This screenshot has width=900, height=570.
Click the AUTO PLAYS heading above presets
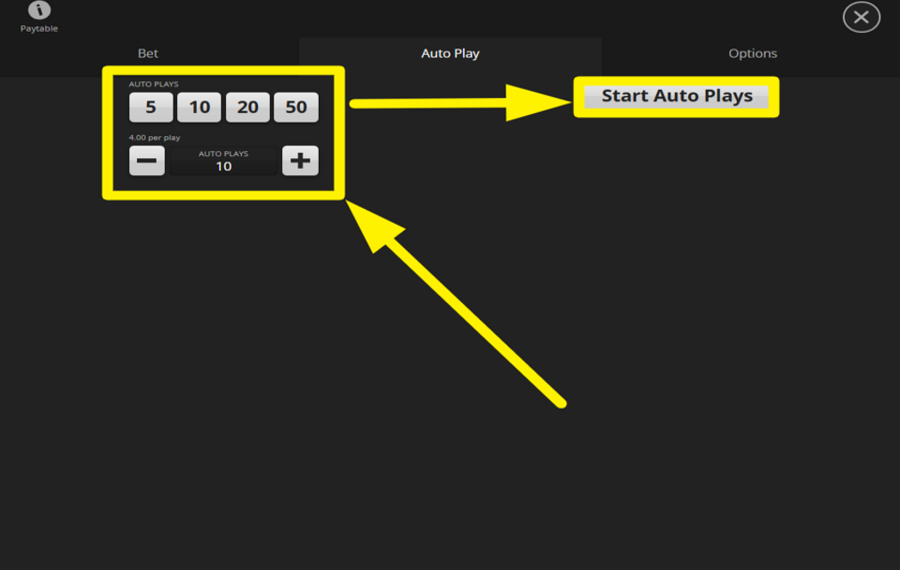coord(154,84)
